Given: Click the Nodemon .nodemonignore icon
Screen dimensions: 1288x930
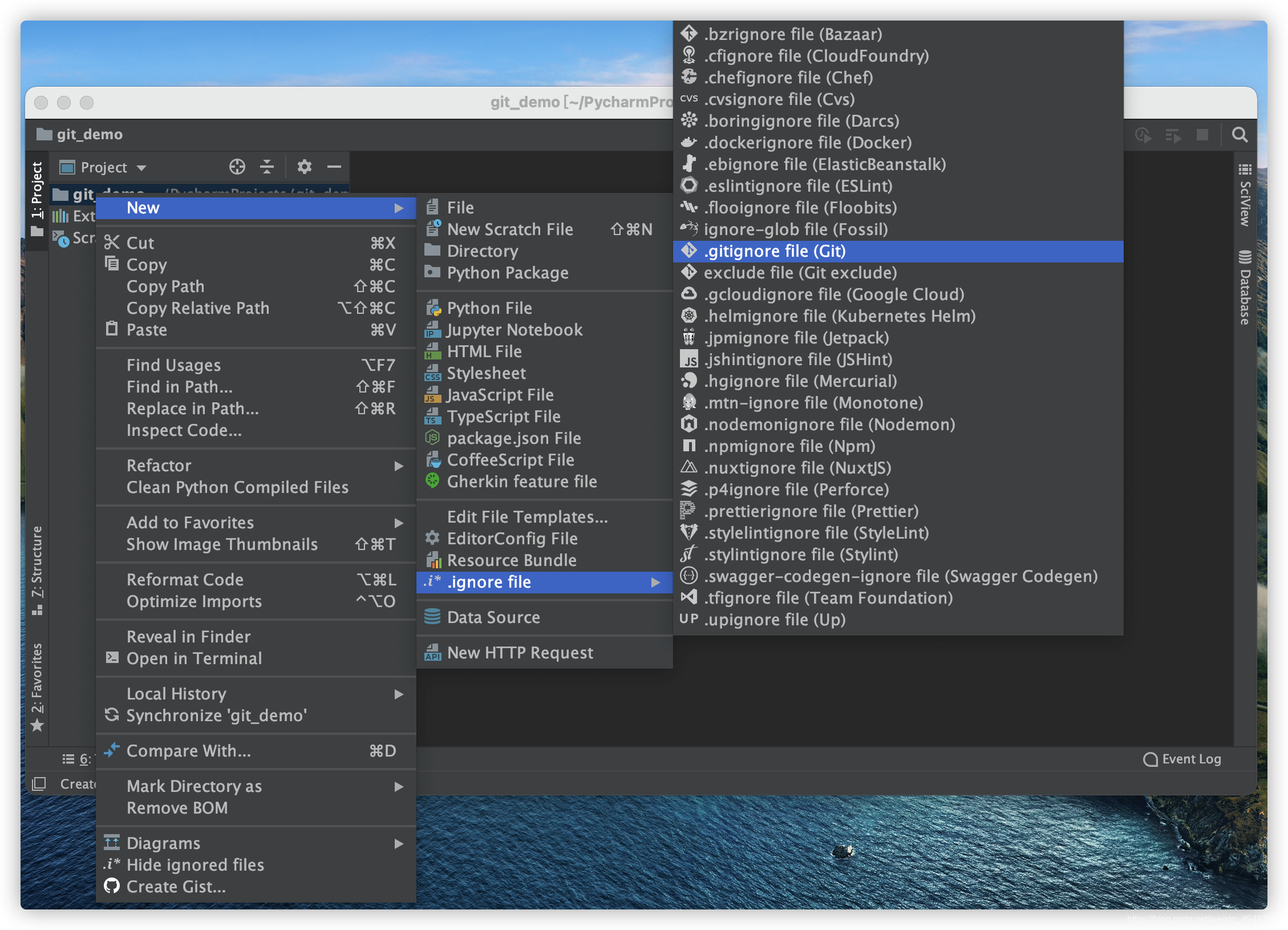Looking at the screenshot, I should (689, 424).
